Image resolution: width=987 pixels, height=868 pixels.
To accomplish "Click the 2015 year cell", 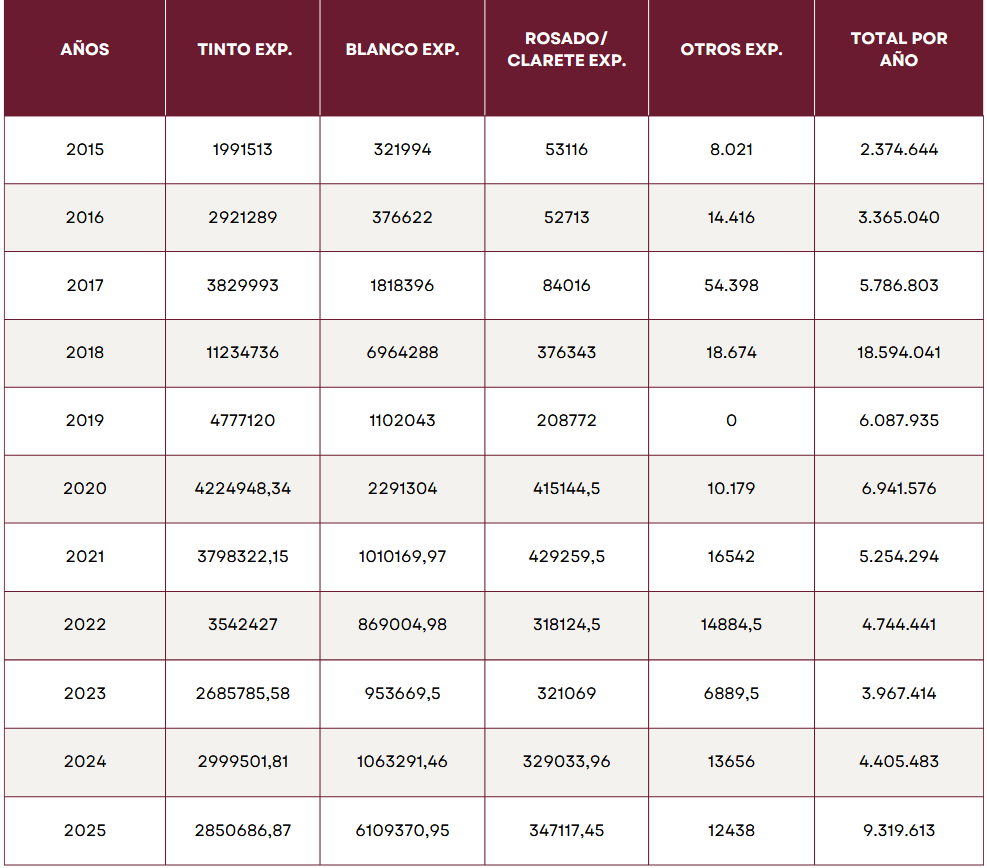I will click(85, 150).
